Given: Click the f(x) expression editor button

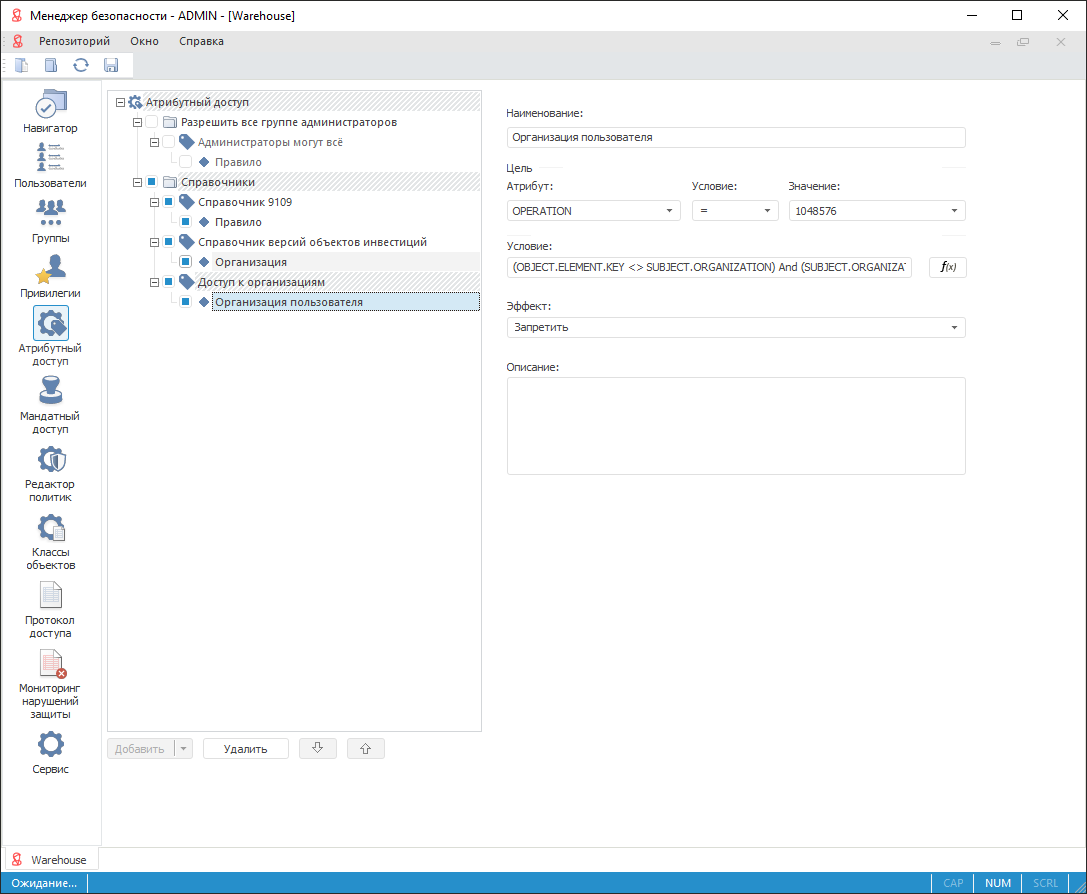Looking at the screenshot, I should coord(947,267).
